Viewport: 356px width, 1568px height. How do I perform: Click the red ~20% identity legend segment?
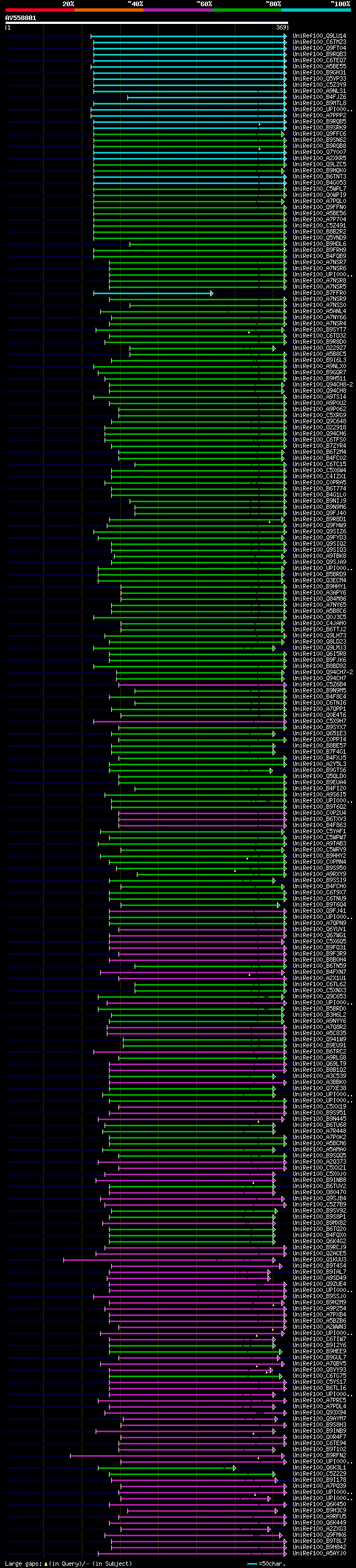(39, 10)
